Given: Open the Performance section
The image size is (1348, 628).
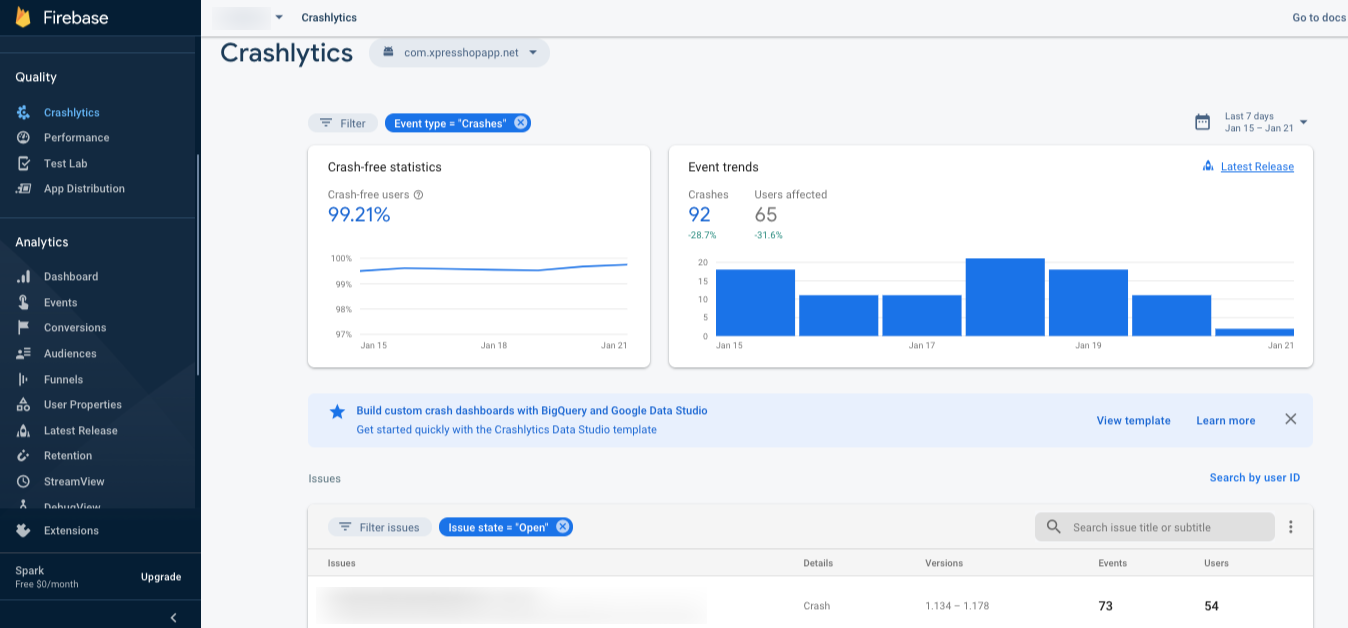Looking at the screenshot, I should 76,138.
